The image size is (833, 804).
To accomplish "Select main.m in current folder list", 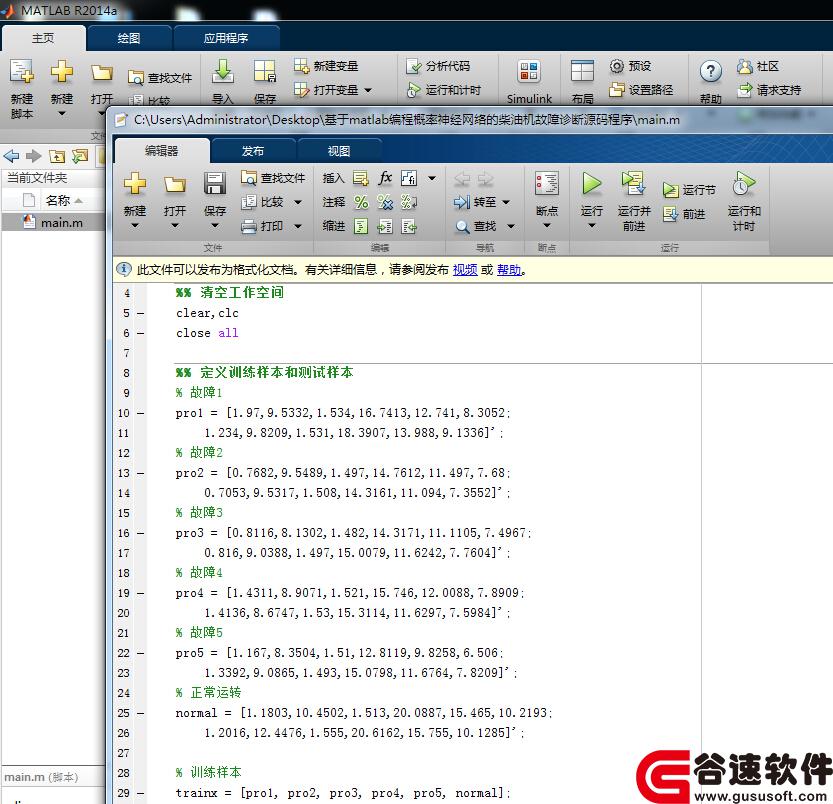I will click(x=53, y=222).
